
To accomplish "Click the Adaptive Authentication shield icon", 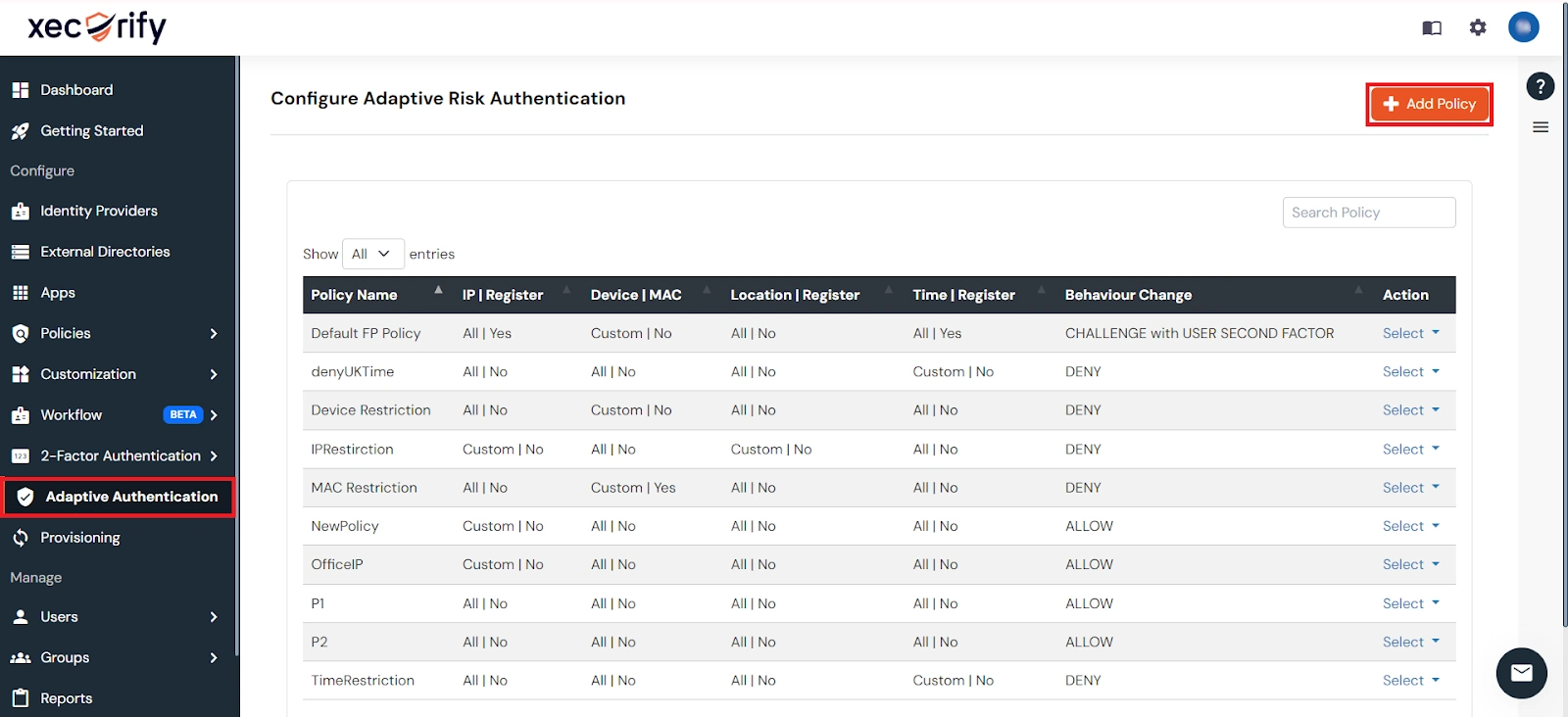I will [x=25, y=497].
